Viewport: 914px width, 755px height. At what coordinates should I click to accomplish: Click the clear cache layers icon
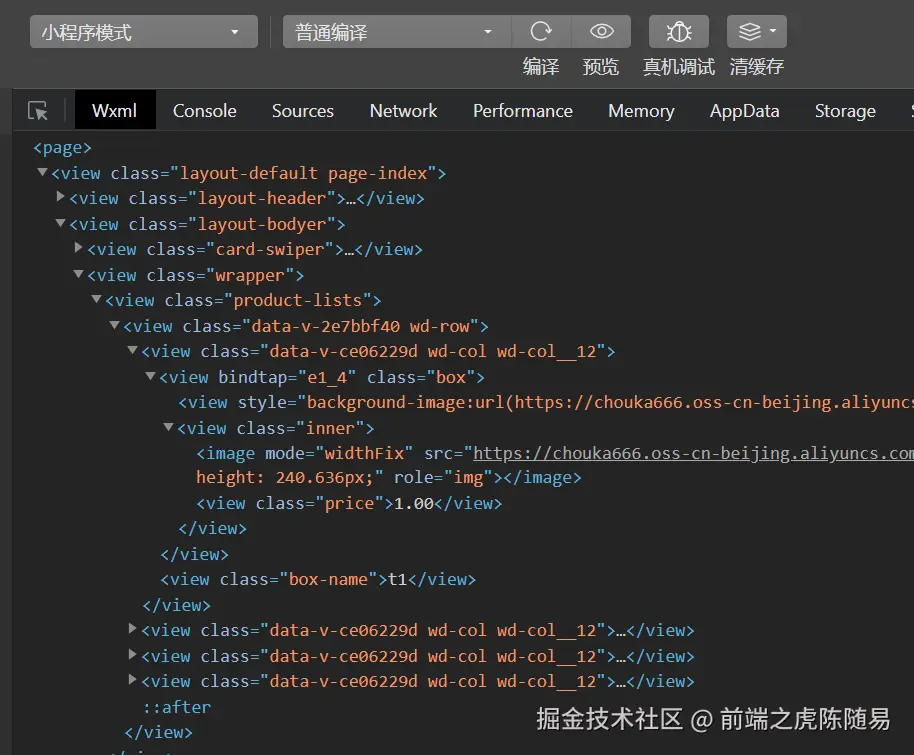(x=750, y=31)
